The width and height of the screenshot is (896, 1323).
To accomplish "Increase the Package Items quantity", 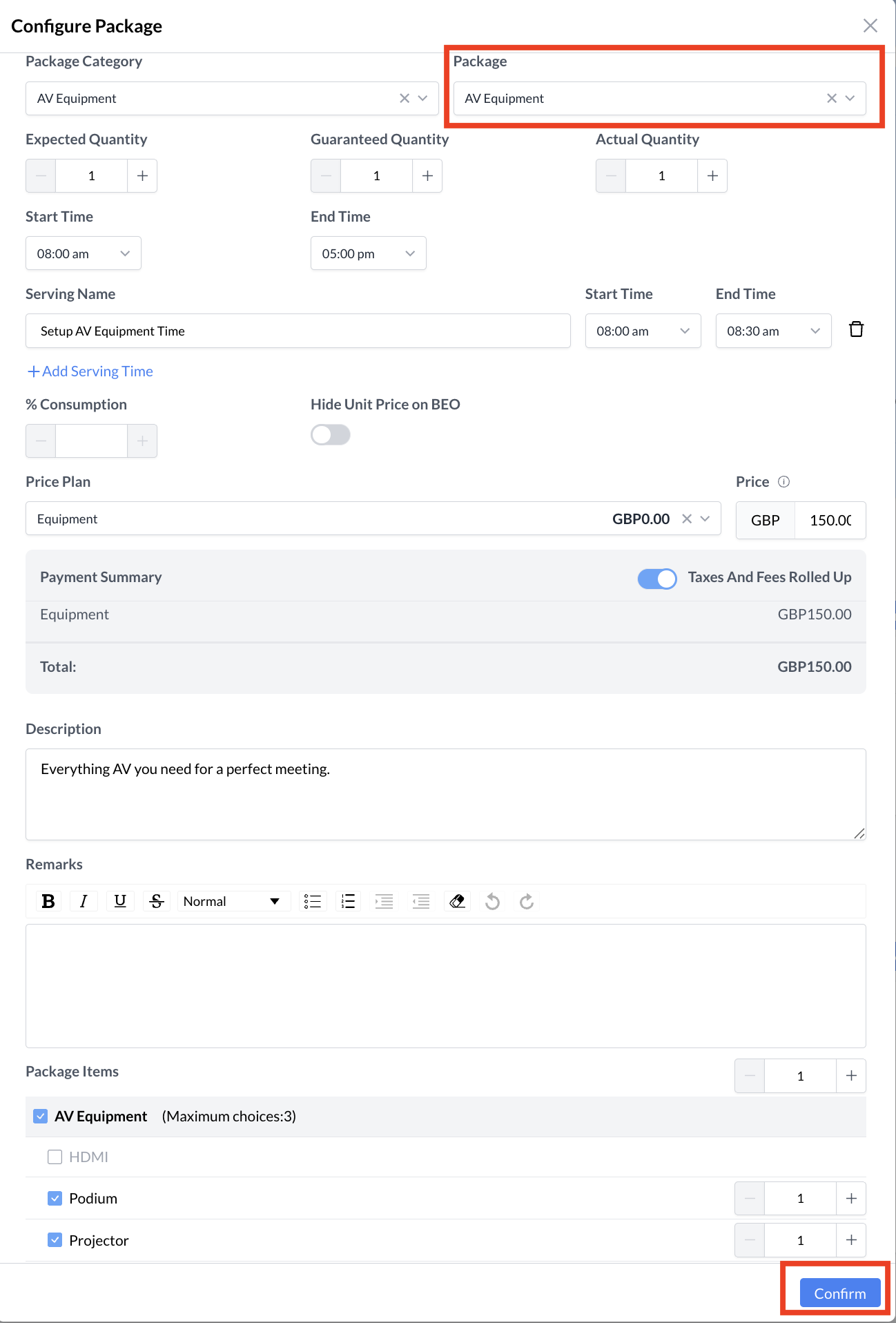I will [851, 1076].
